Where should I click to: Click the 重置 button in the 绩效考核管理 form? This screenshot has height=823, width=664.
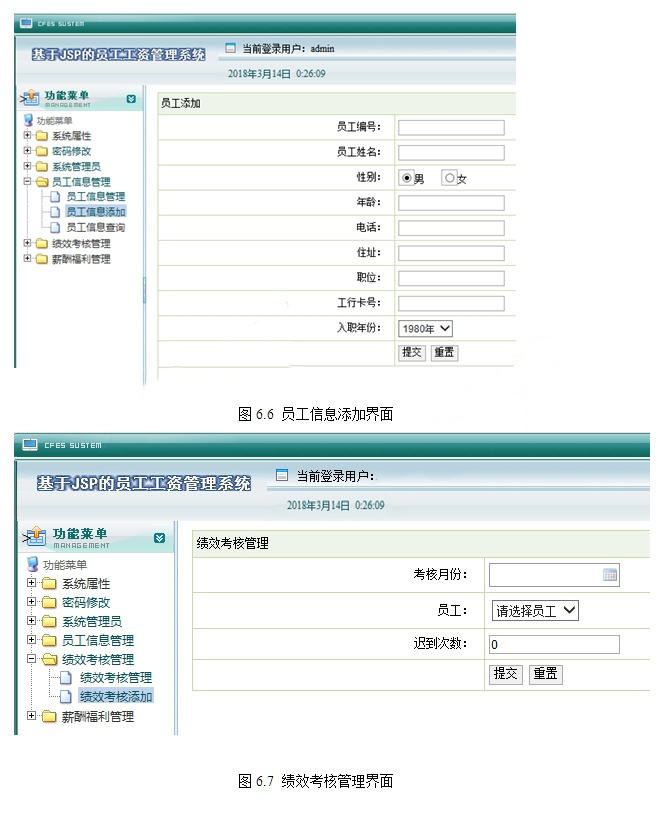pos(545,674)
